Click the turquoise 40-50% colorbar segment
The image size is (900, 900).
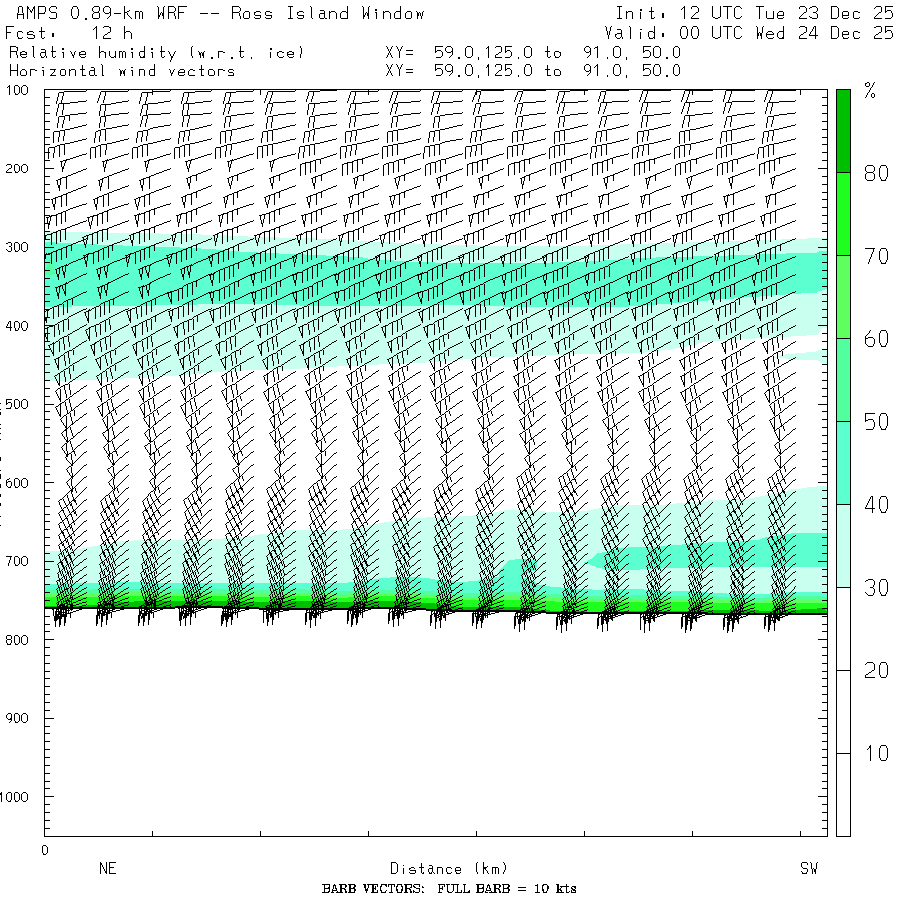(843, 462)
